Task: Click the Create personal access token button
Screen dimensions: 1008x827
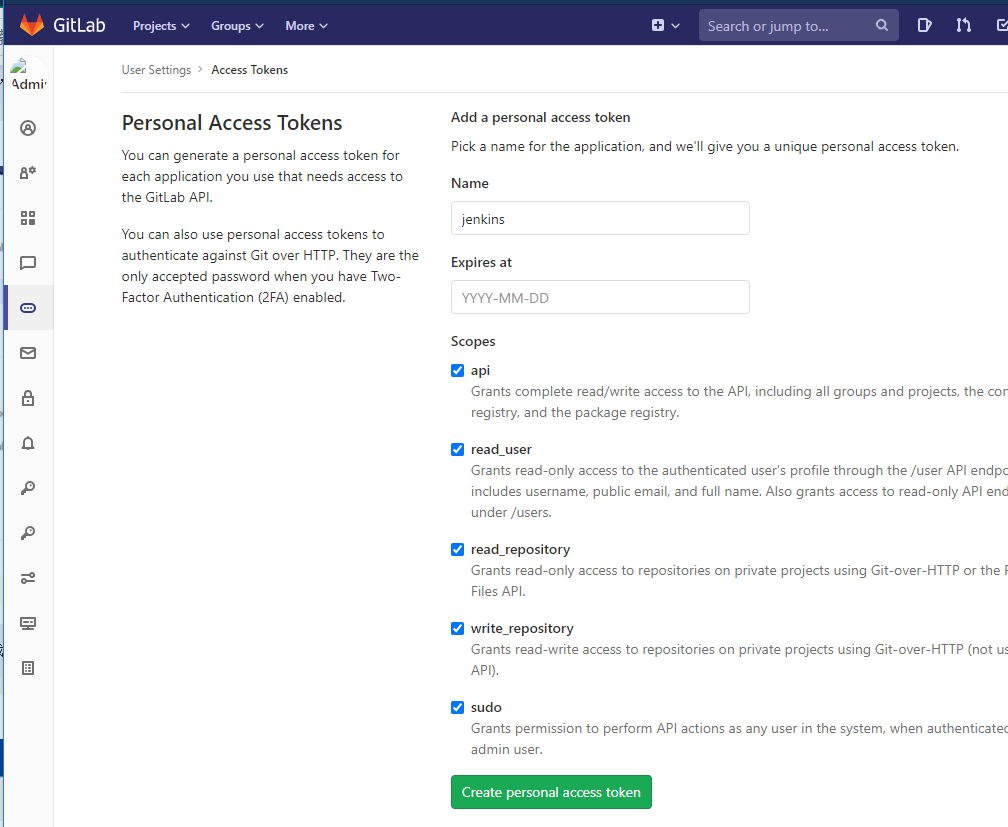Action: (x=551, y=792)
